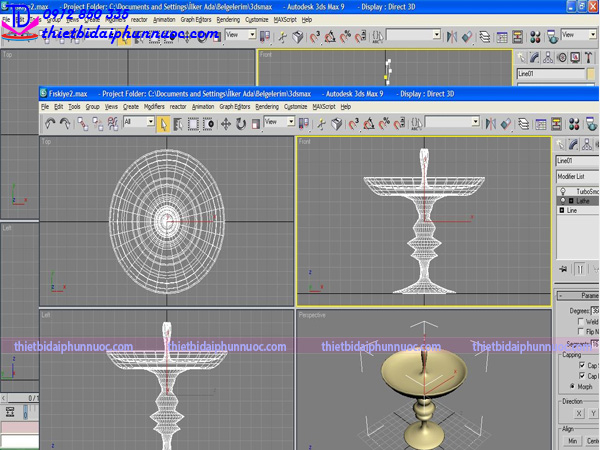The image size is (600, 450).
Task: Click the Unlink Selection tool
Action: click(x=98, y=124)
